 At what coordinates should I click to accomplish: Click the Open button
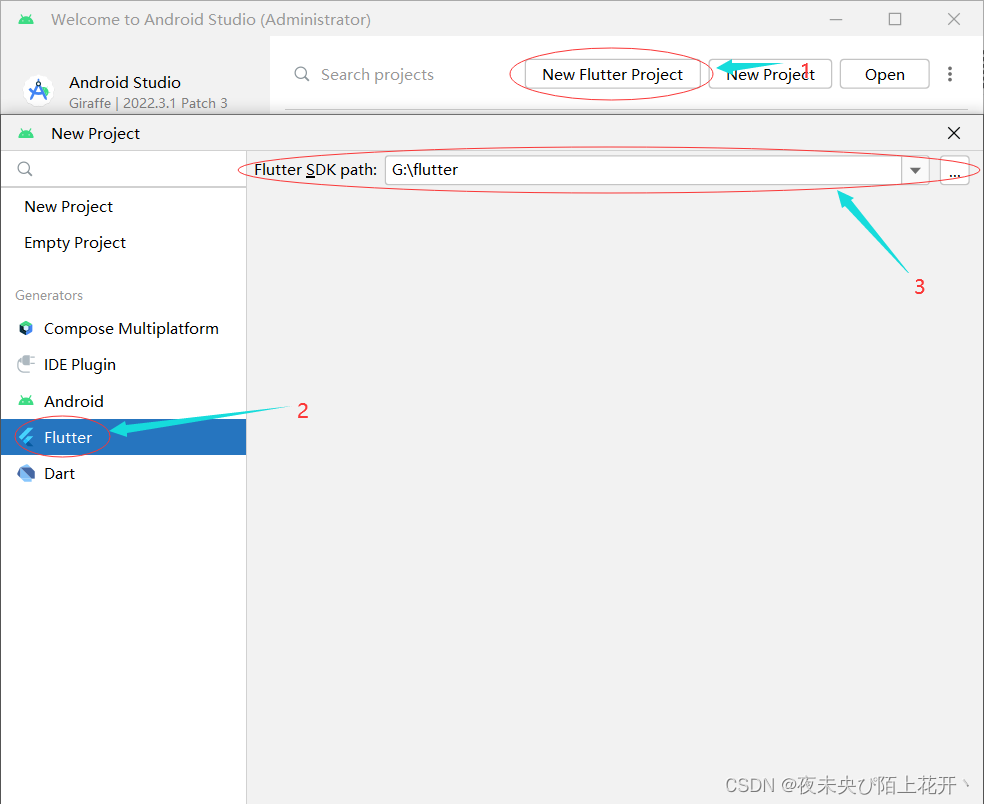884,74
